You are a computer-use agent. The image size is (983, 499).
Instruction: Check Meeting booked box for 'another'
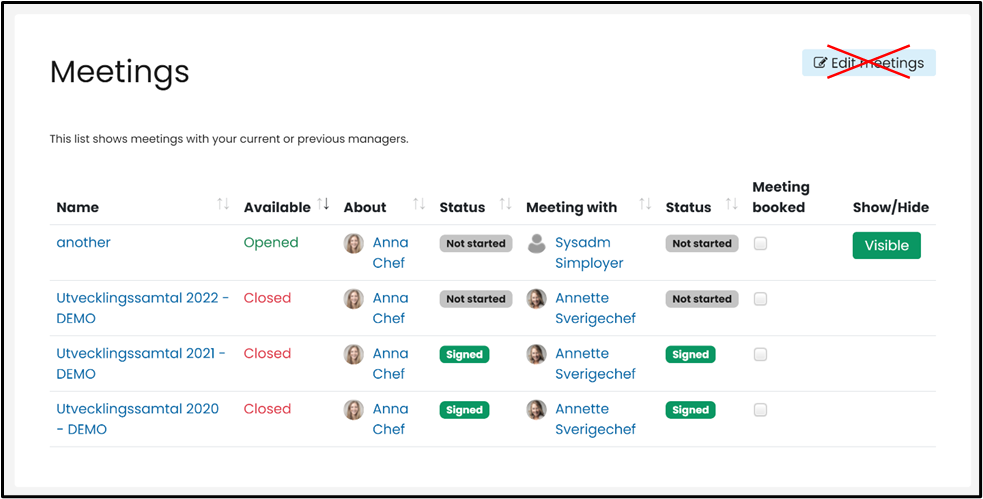click(x=761, y=243)
